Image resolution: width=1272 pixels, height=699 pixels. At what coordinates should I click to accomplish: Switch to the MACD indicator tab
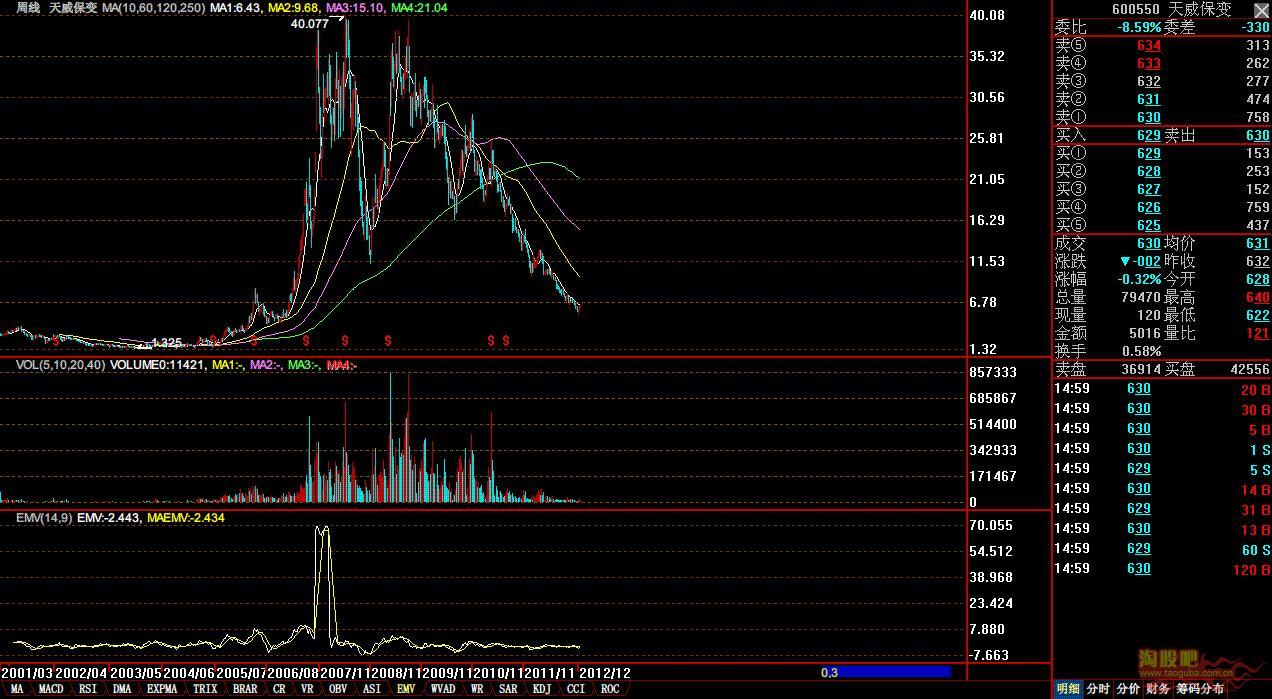point(51,689)
